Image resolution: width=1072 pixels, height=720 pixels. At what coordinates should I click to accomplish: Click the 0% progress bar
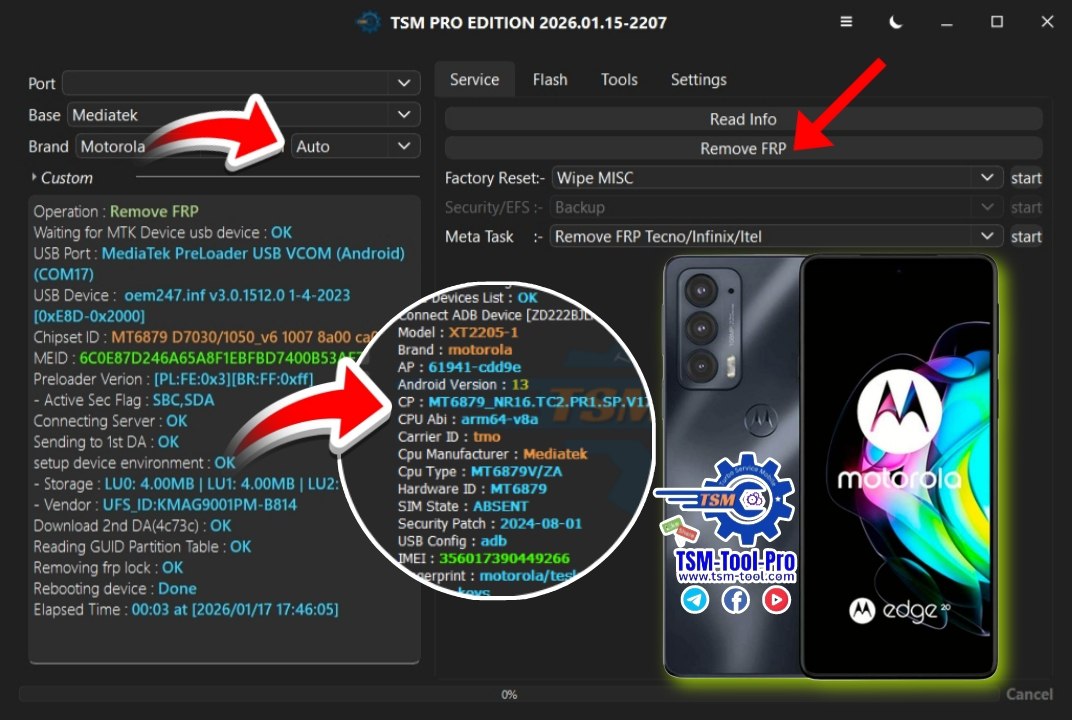[x=509, y=694]
